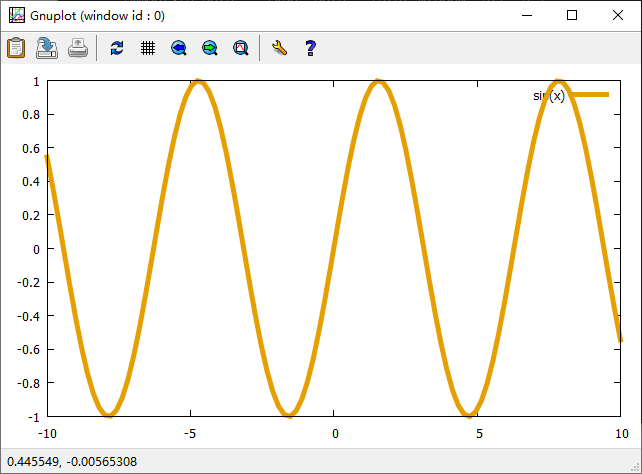Click the y-axis label -0.4

(29, 316)
